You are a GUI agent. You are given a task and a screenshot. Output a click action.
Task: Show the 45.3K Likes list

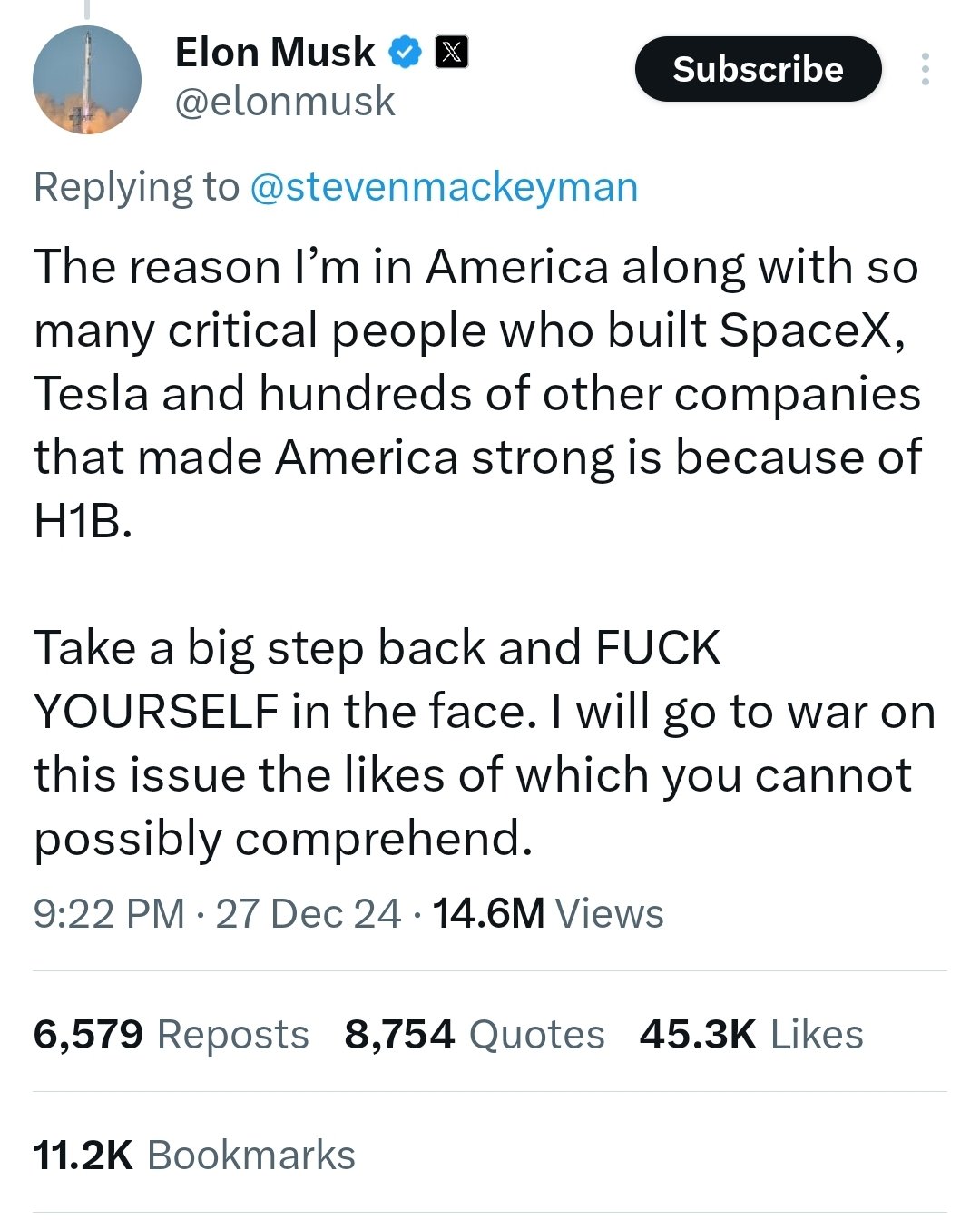pos(750,1034)
